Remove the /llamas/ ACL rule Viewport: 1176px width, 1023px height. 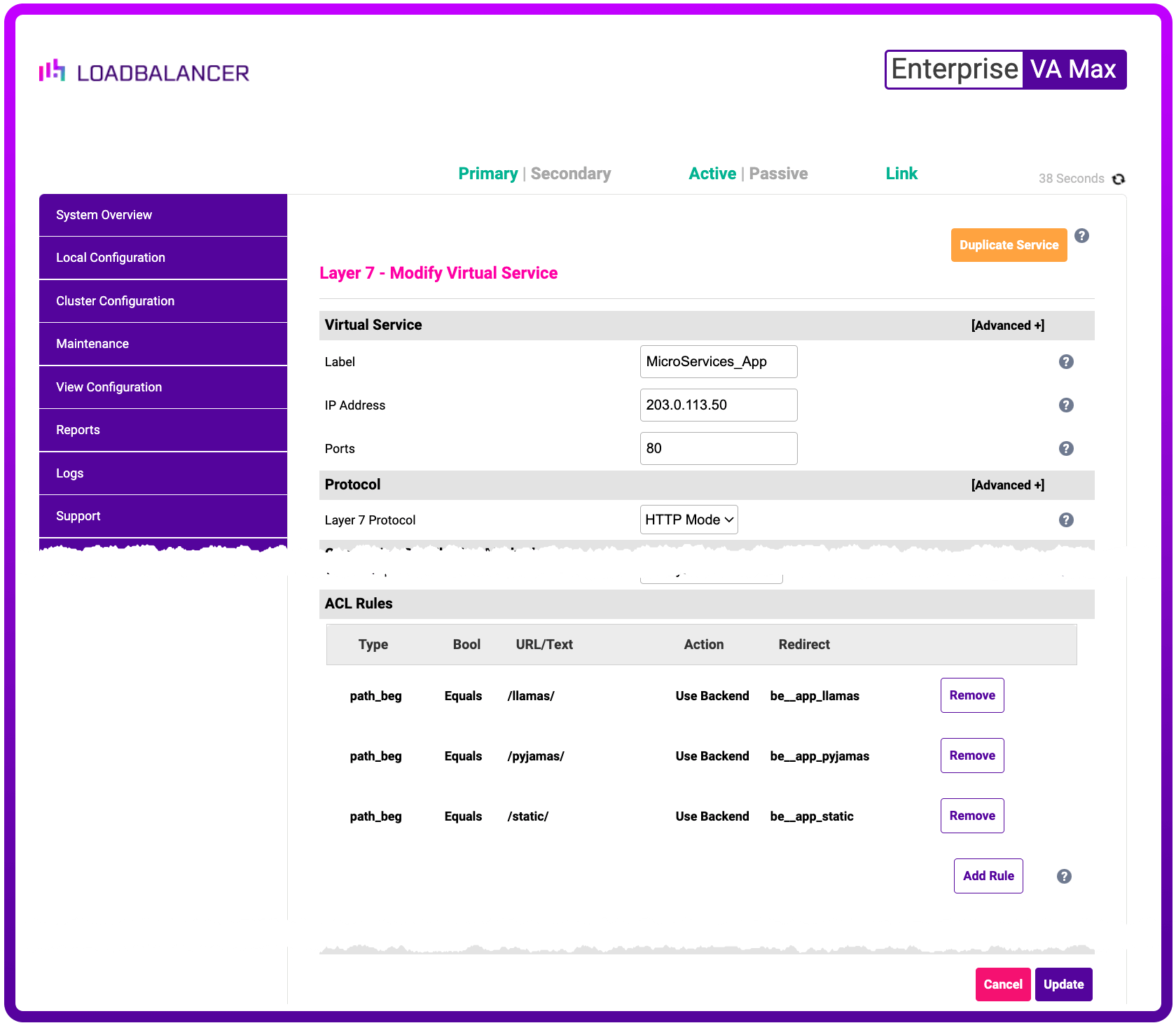pyautogui.click(x=971, y=695)
